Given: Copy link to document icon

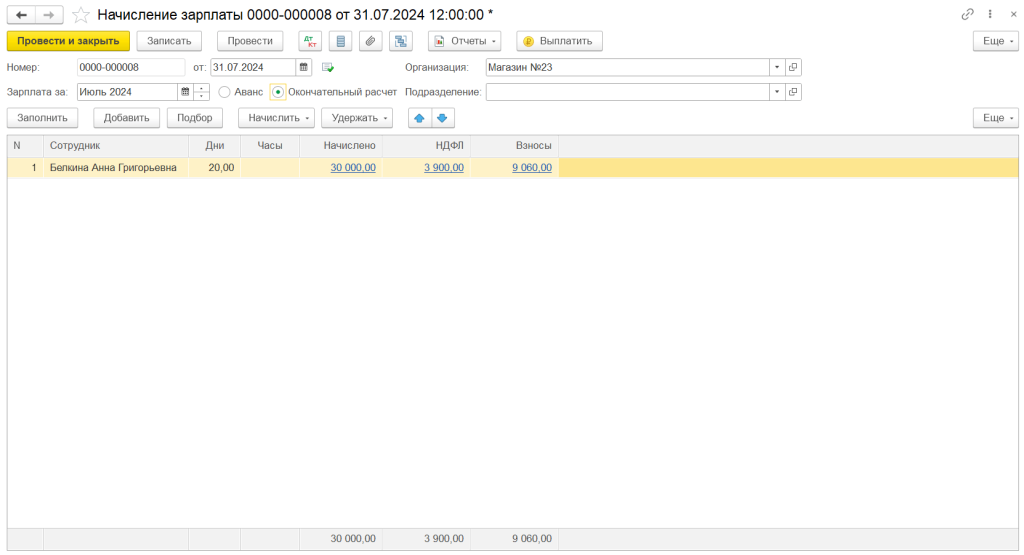Looking at the screenshot, I should coord(967,15).
